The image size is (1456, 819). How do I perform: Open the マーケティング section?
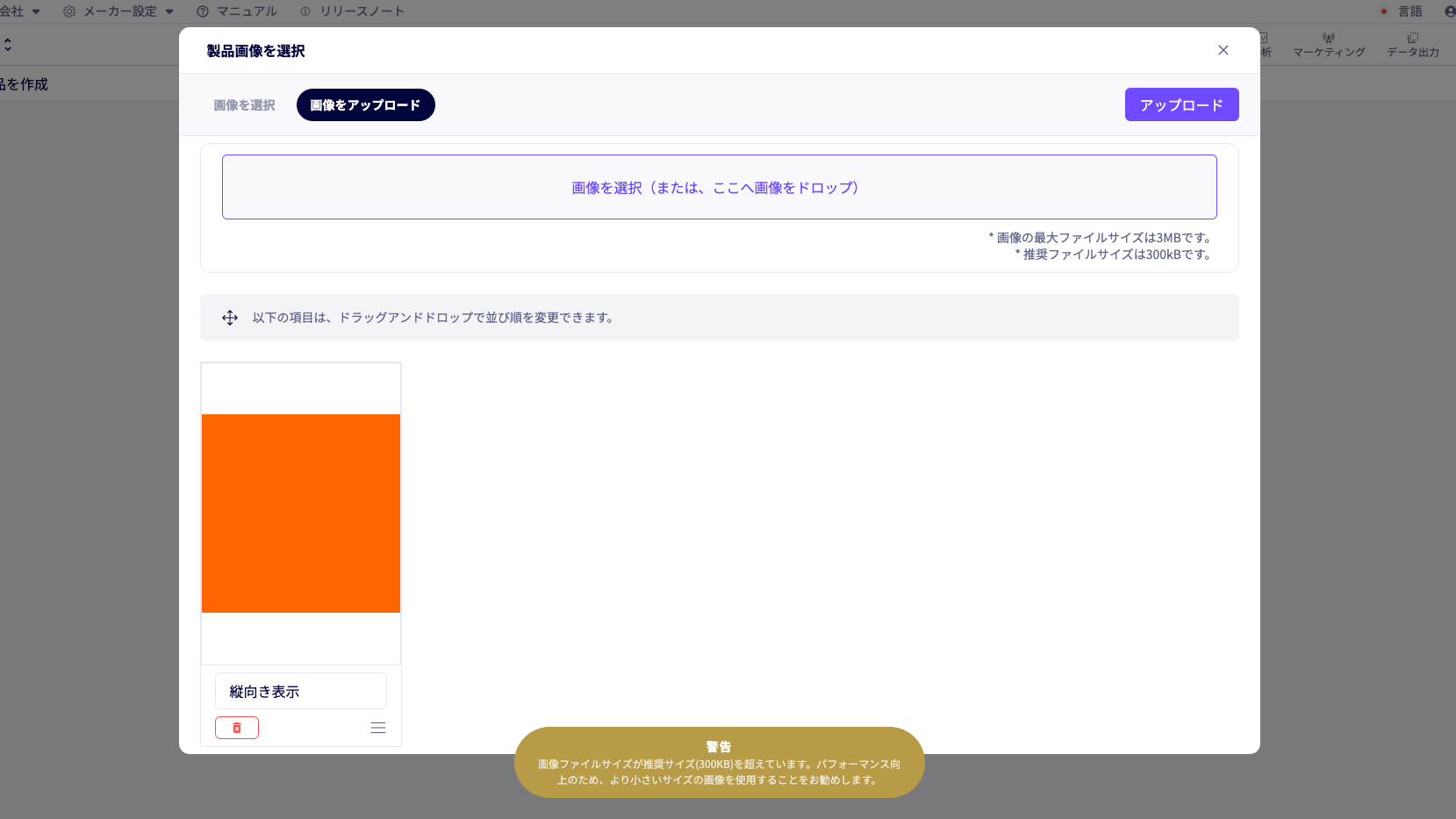[1329, 45]
